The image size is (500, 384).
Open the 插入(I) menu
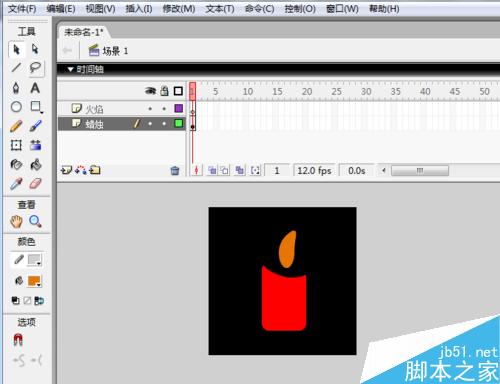pos(139,9)
